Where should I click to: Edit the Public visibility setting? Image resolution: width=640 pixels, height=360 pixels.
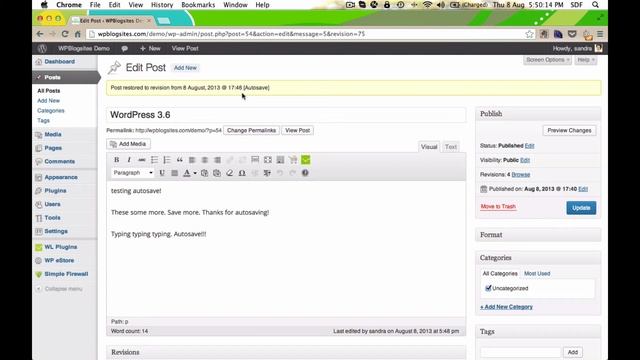[525, 160]
